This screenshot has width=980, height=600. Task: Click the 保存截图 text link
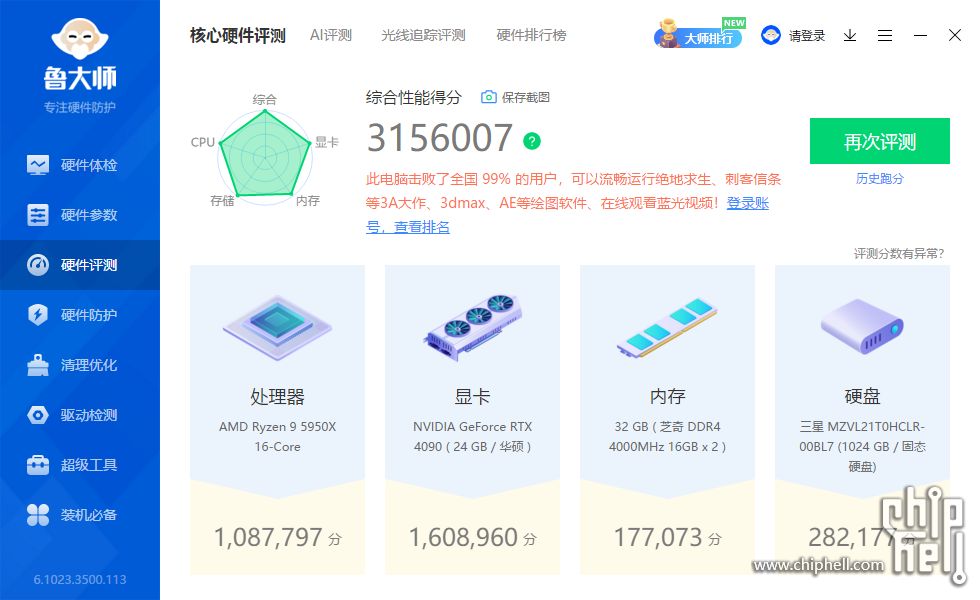(x=526, y=98)
